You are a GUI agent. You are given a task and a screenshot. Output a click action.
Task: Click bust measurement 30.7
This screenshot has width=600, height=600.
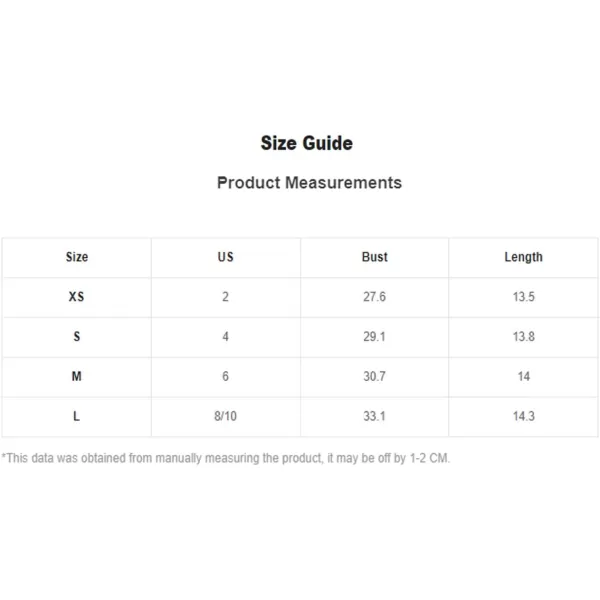[x=374, y=376]
